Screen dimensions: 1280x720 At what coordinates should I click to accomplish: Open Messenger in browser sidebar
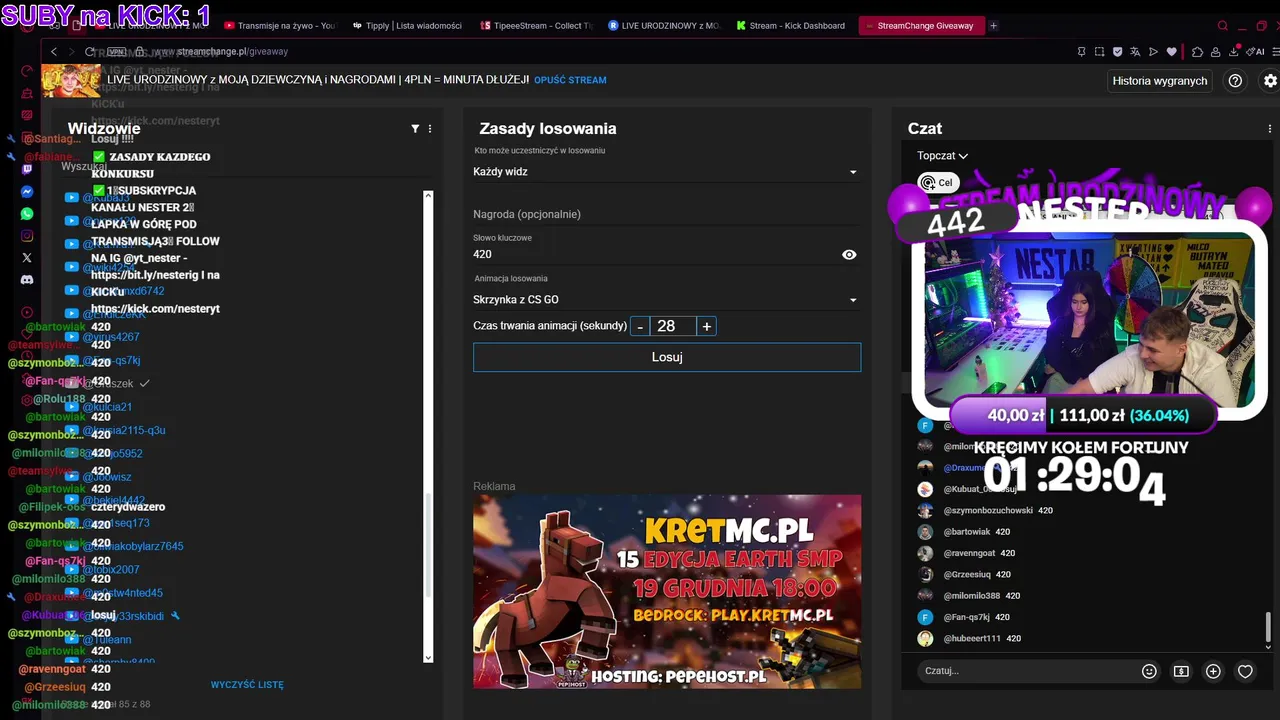[27, 192]
